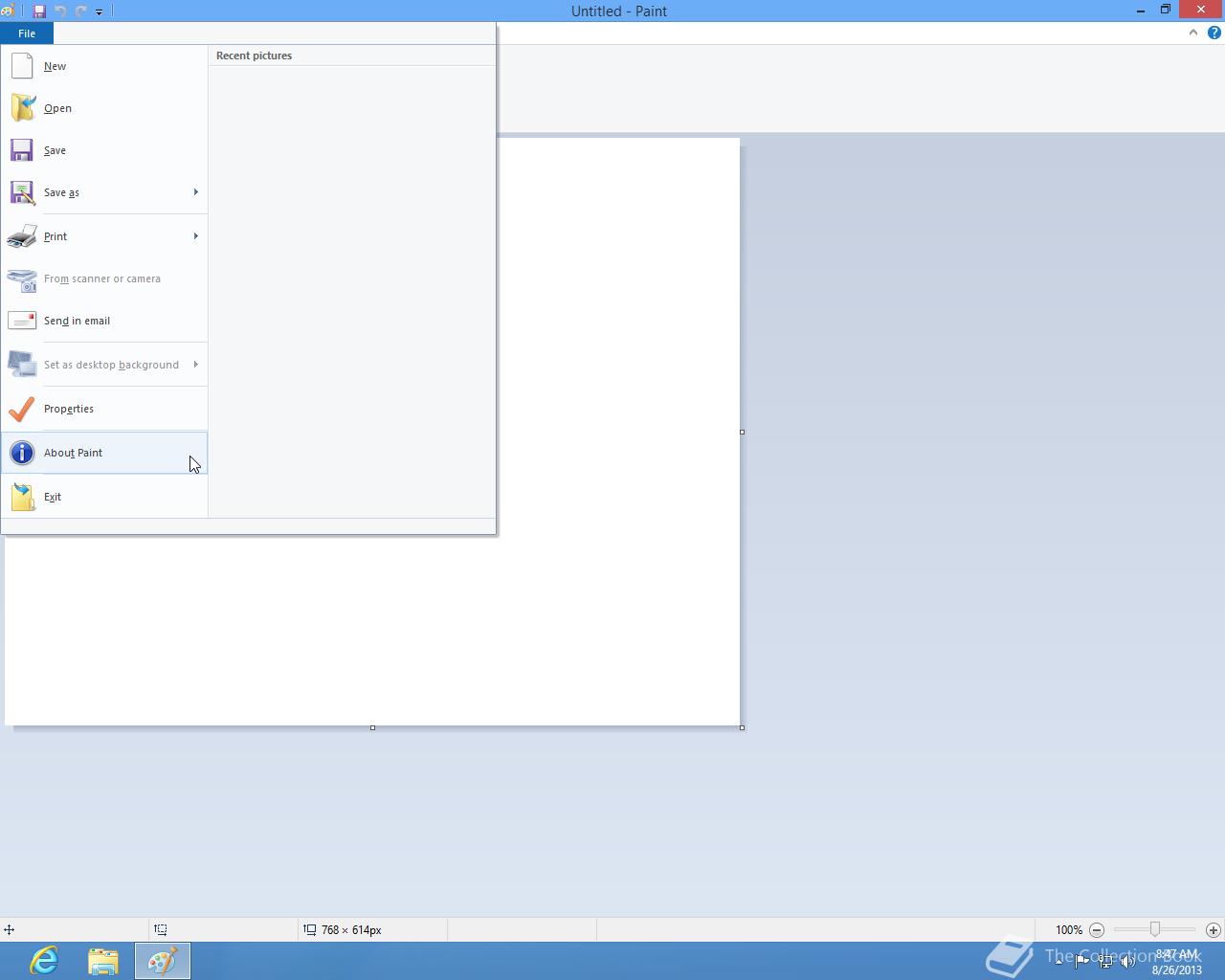This screenshot has width=1225, height=980.
Task: Click the Print printer icon
Action: click(x=22, y=236)
